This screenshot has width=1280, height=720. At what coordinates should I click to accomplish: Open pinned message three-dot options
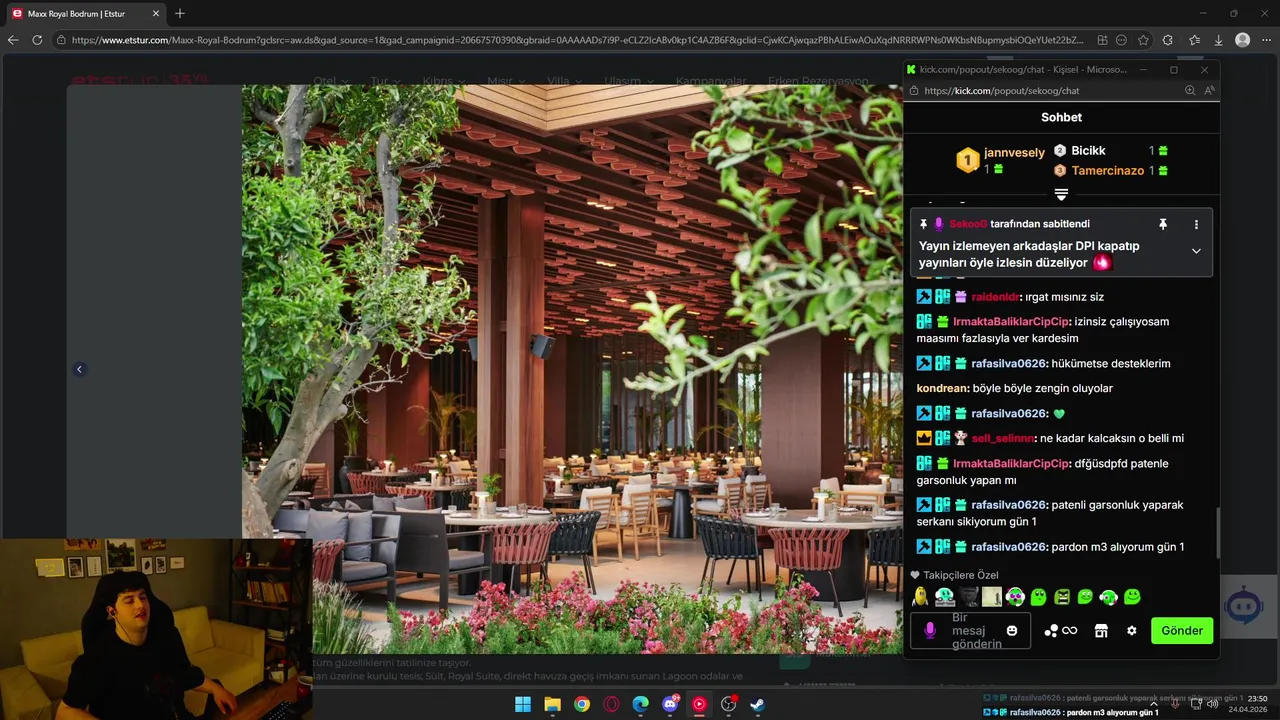pos(1196,224)
